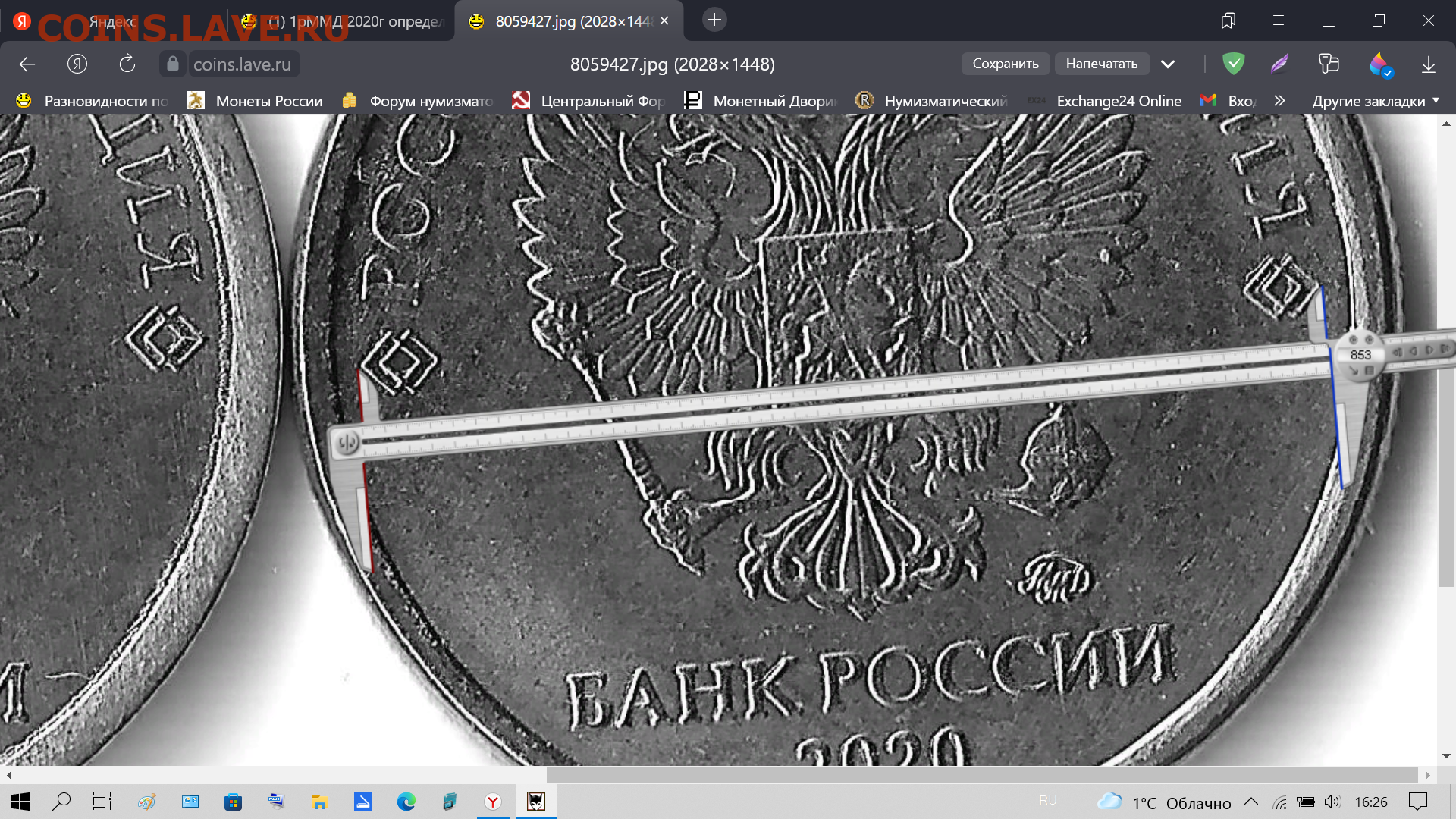The height and width of the screenshot is (819, 1456).
Task: Open the Монетный Двори bookmark
Action: 761,101
